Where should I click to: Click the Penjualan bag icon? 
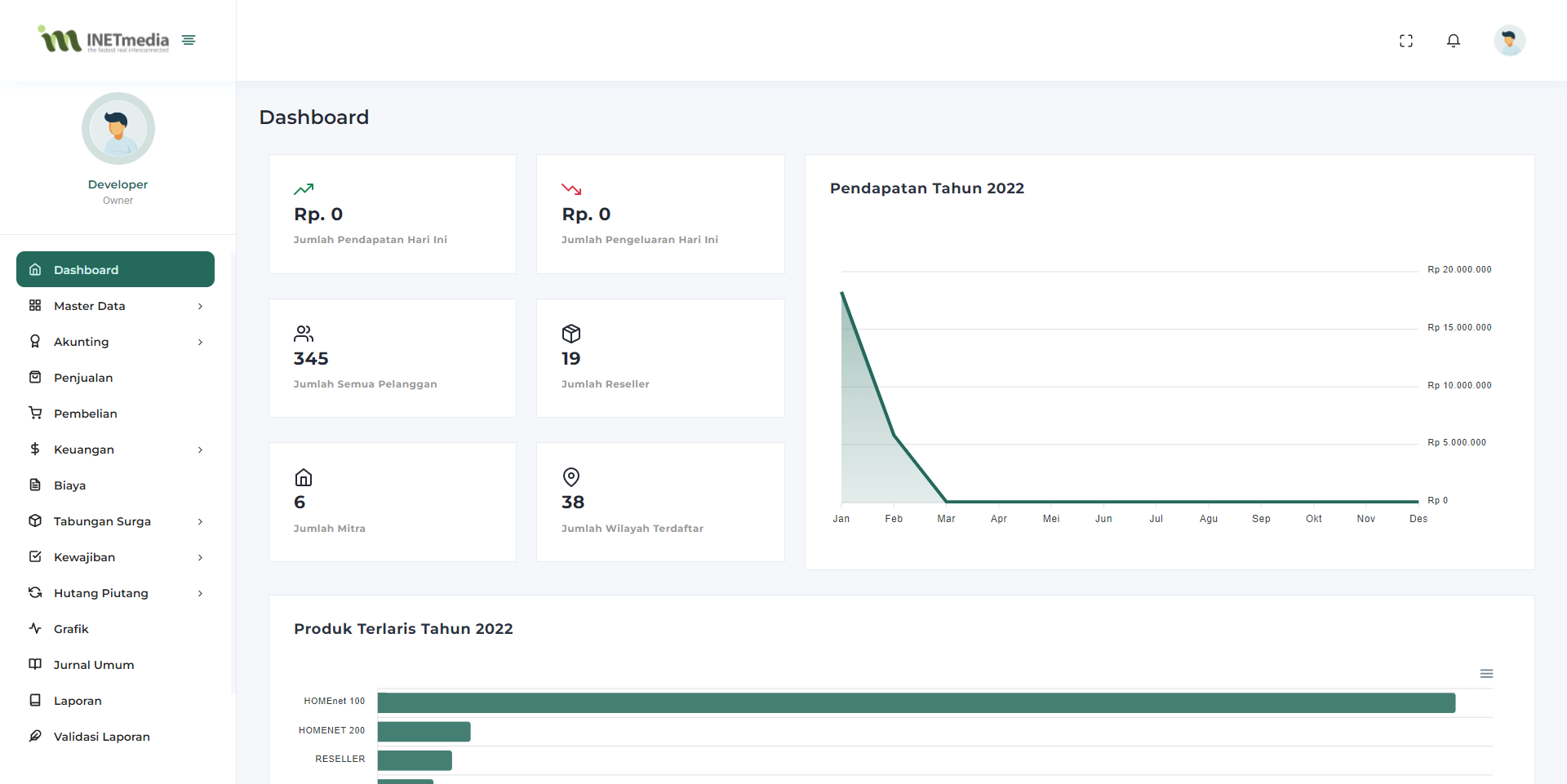point(35,378)
